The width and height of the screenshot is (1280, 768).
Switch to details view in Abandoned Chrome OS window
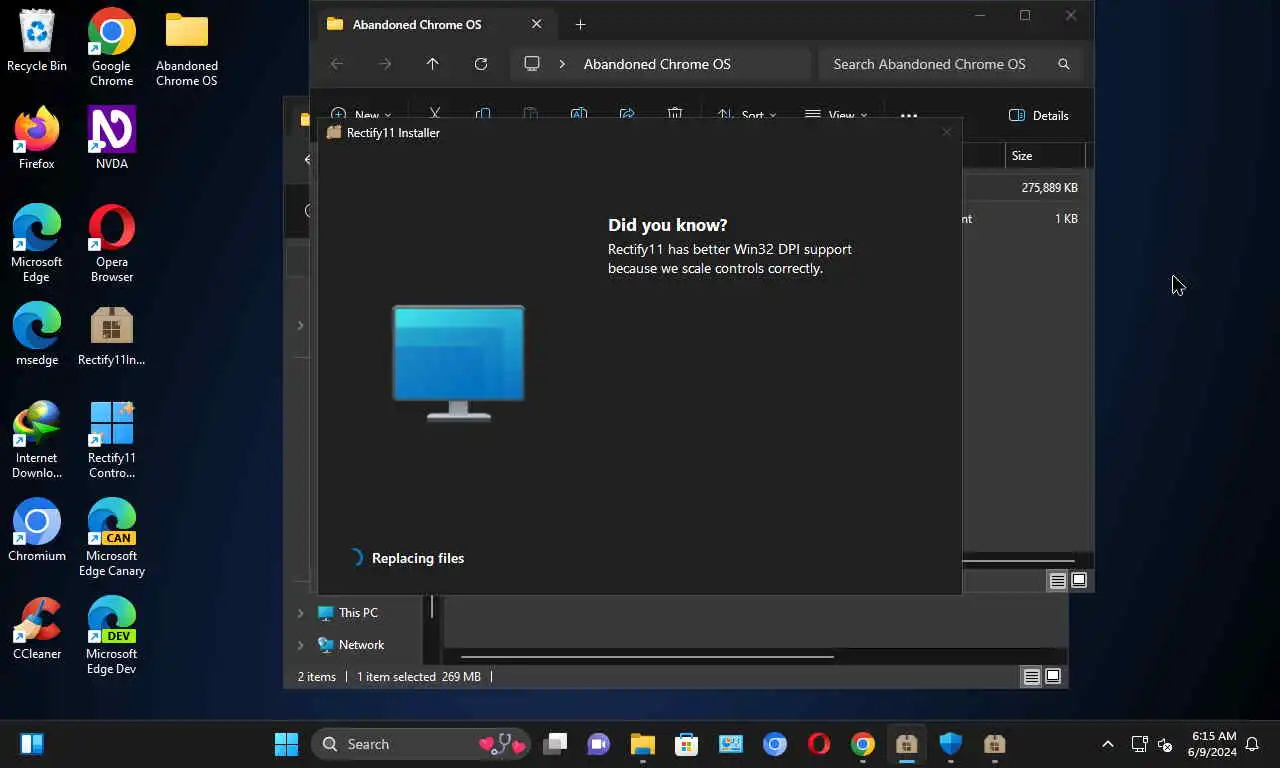tap(1057, 580)
